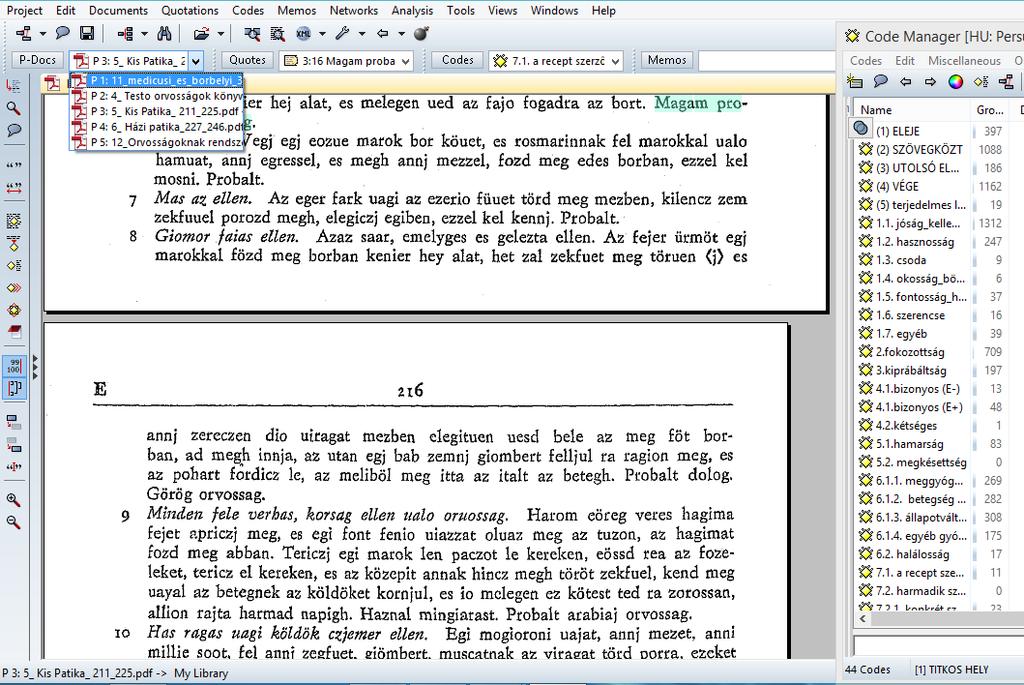Viewport: 1024px width, 685px height.
Task: Open the Project menu
Action: click(24, 10)
